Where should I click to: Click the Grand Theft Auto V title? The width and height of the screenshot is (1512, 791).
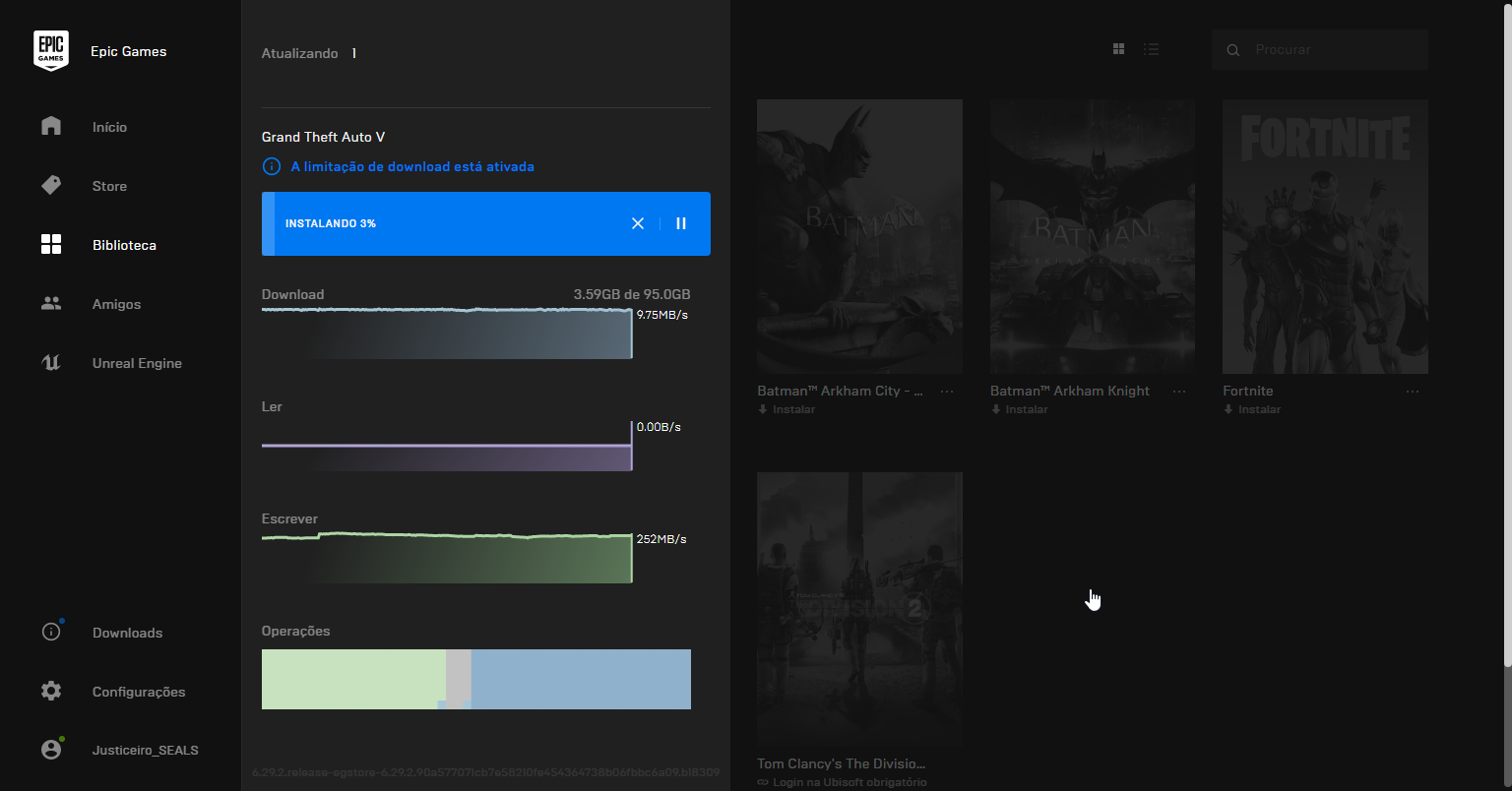click(x=323, y=137)
